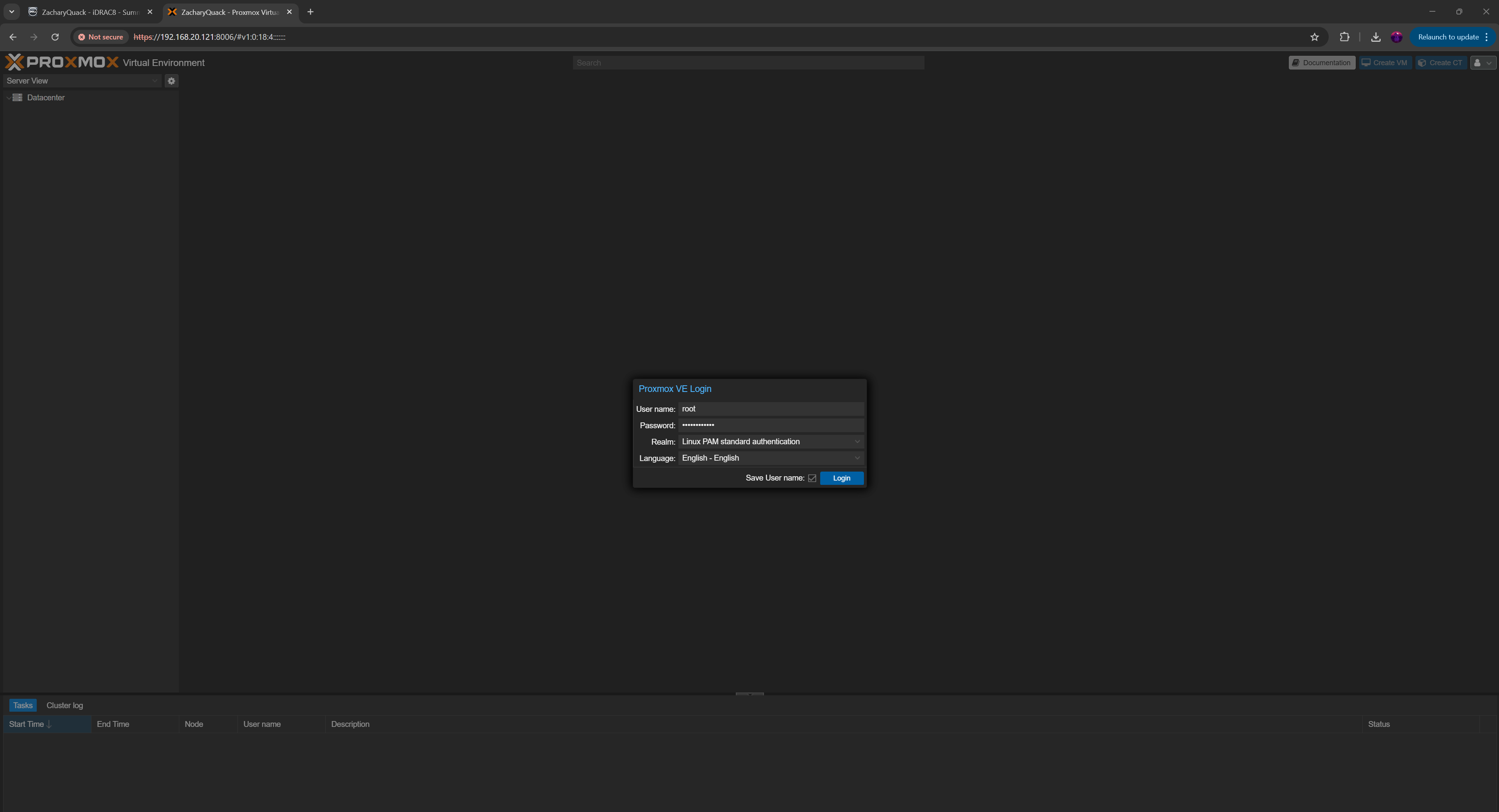Click the Proxmox logo icon
The width and height of the screenshot is (1499, 812).
click(14, 62)
